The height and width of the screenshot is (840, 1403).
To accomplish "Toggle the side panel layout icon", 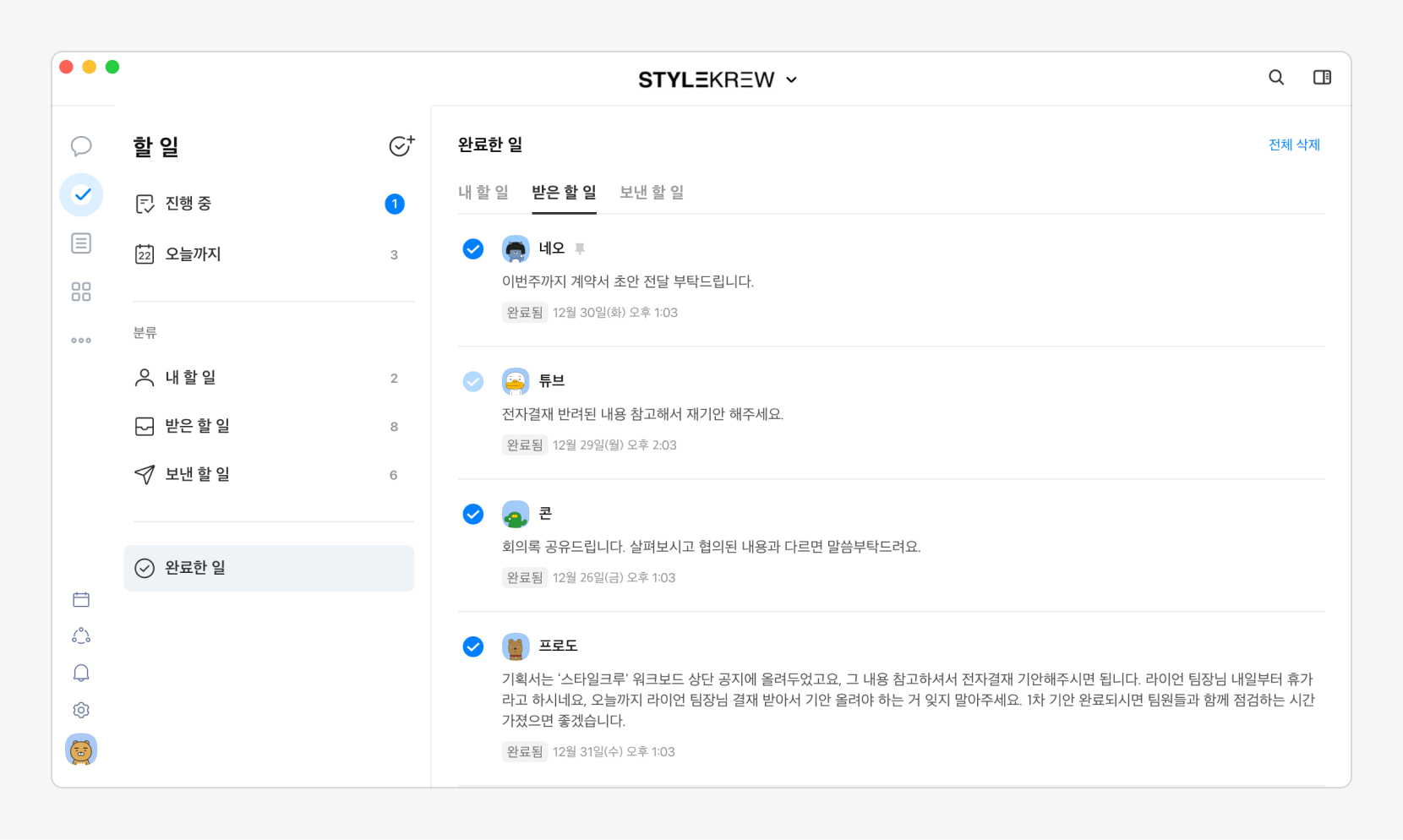I will 1322,78.
